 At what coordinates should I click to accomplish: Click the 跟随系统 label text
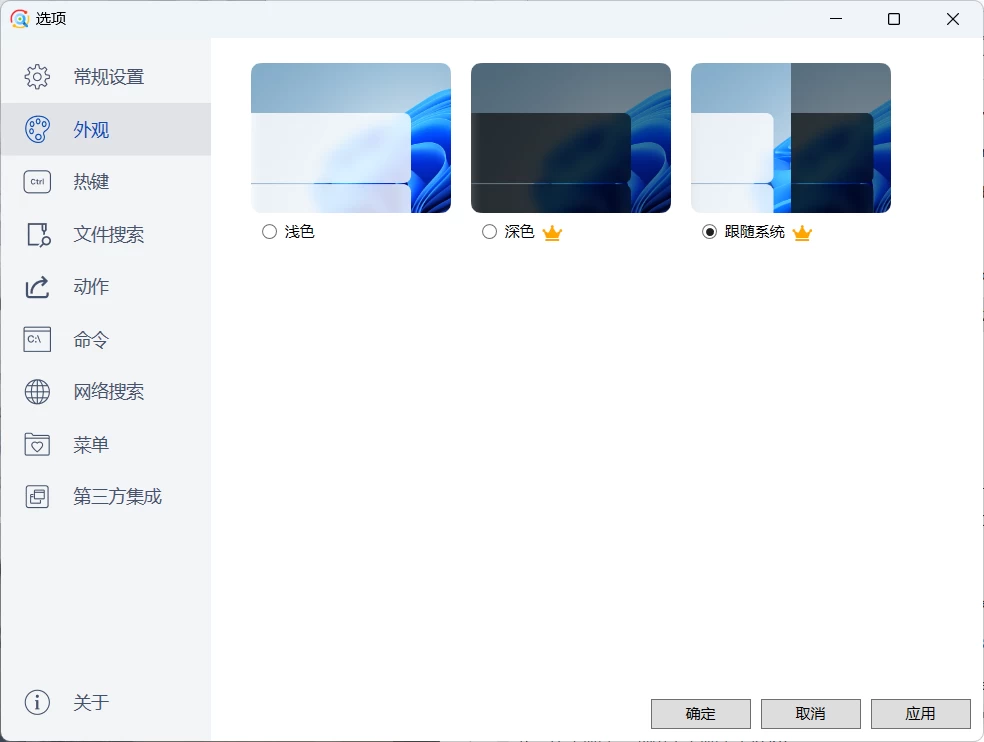point(754,232)
